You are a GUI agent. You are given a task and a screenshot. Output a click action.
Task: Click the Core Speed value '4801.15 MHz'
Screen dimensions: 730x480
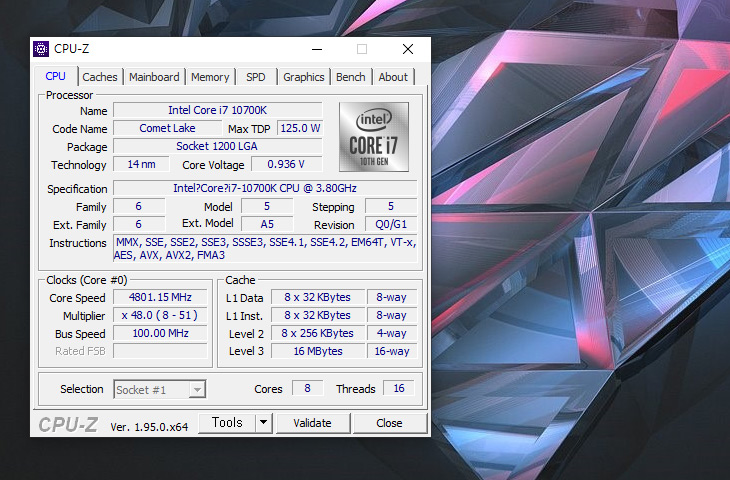click(160, 297)
